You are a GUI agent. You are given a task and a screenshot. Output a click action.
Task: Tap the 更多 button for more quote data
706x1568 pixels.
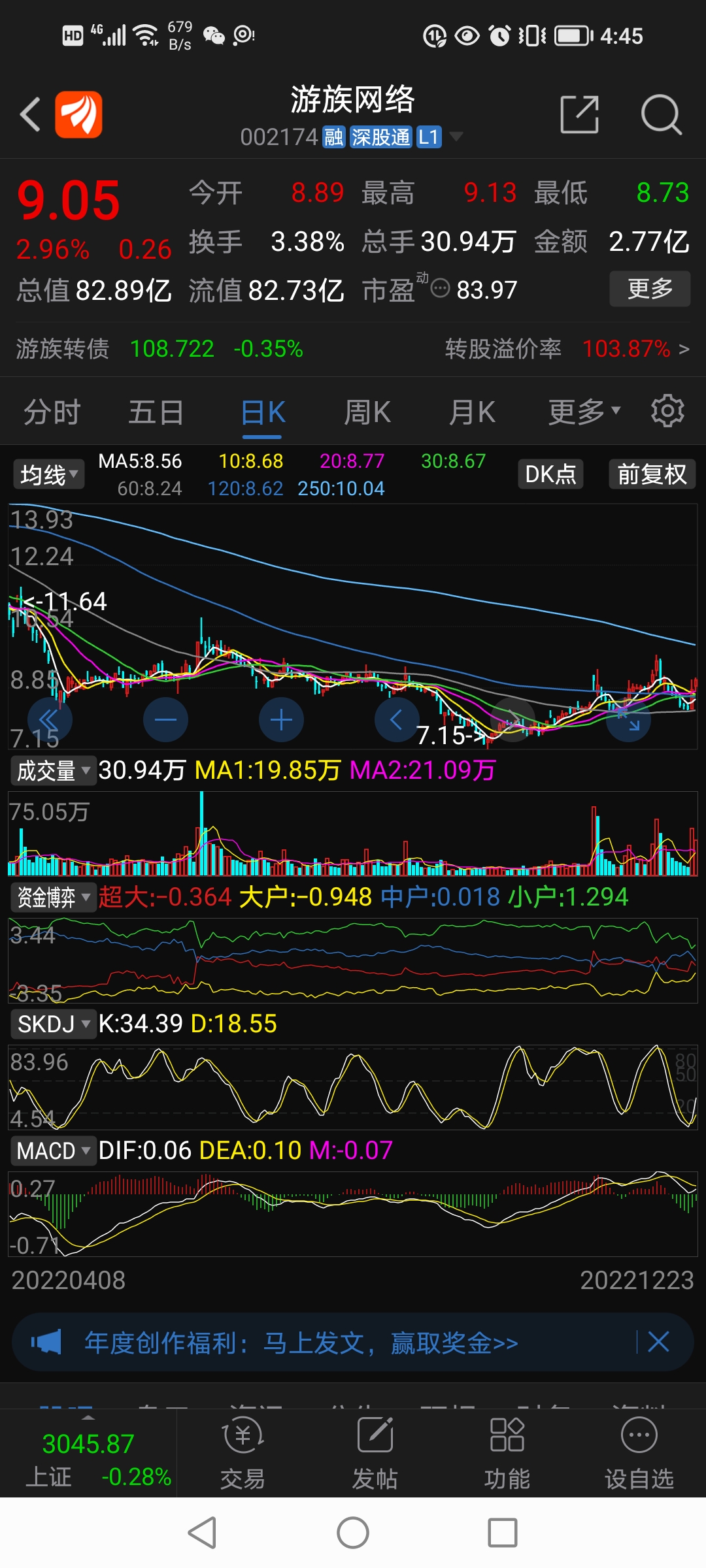(650, 288)
